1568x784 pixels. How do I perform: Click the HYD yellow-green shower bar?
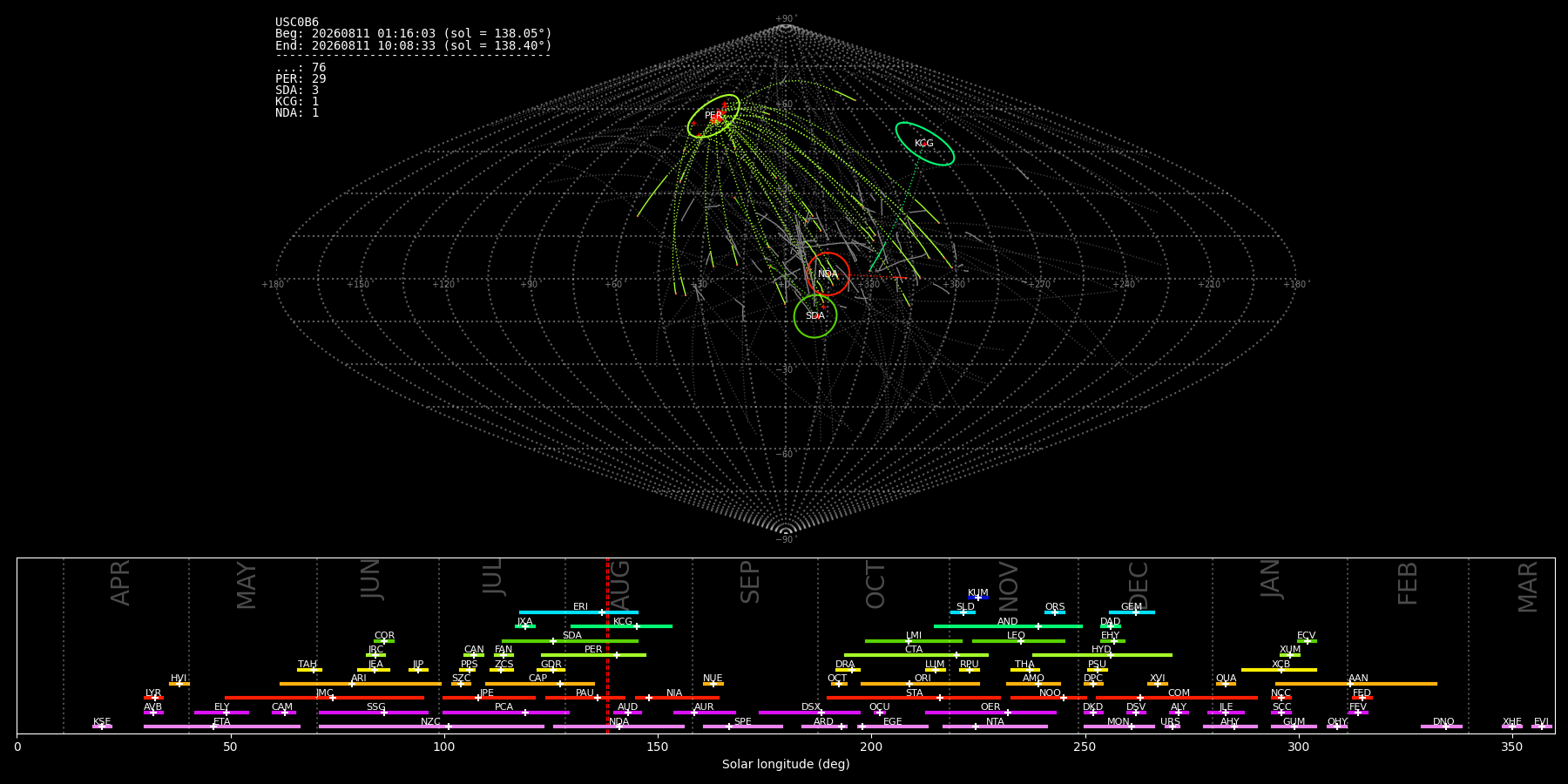[x=1102, y=655]
